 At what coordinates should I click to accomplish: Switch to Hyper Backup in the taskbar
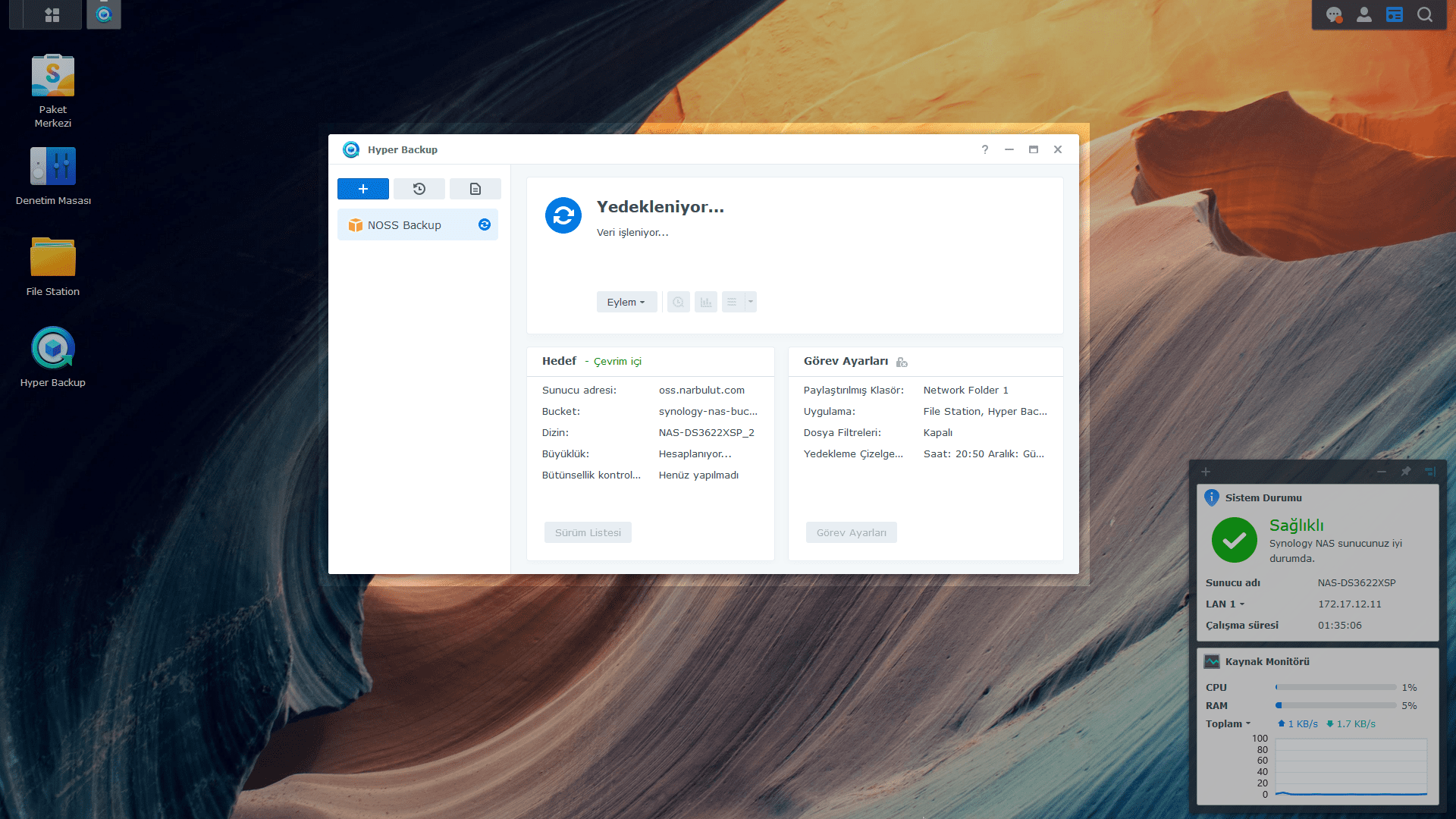pyautogui.click(x=104, y=14)
